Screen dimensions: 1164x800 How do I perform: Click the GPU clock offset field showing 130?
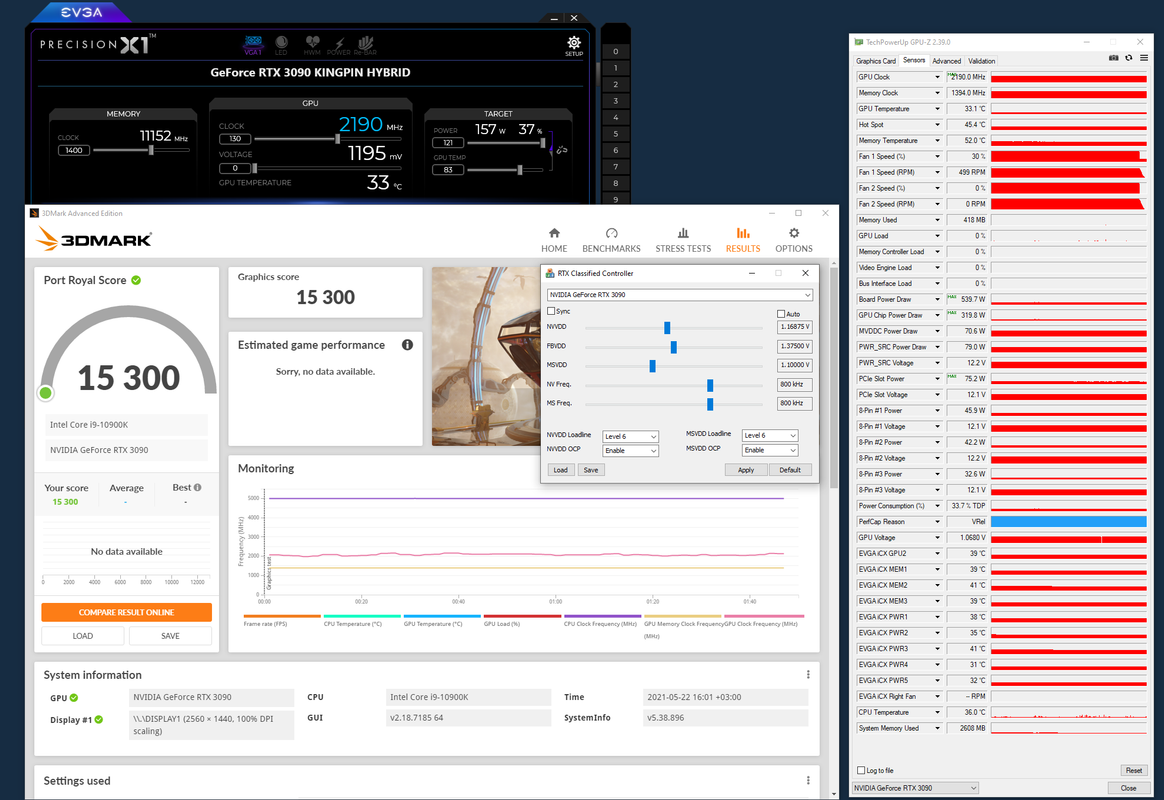(x=235, y=139)
